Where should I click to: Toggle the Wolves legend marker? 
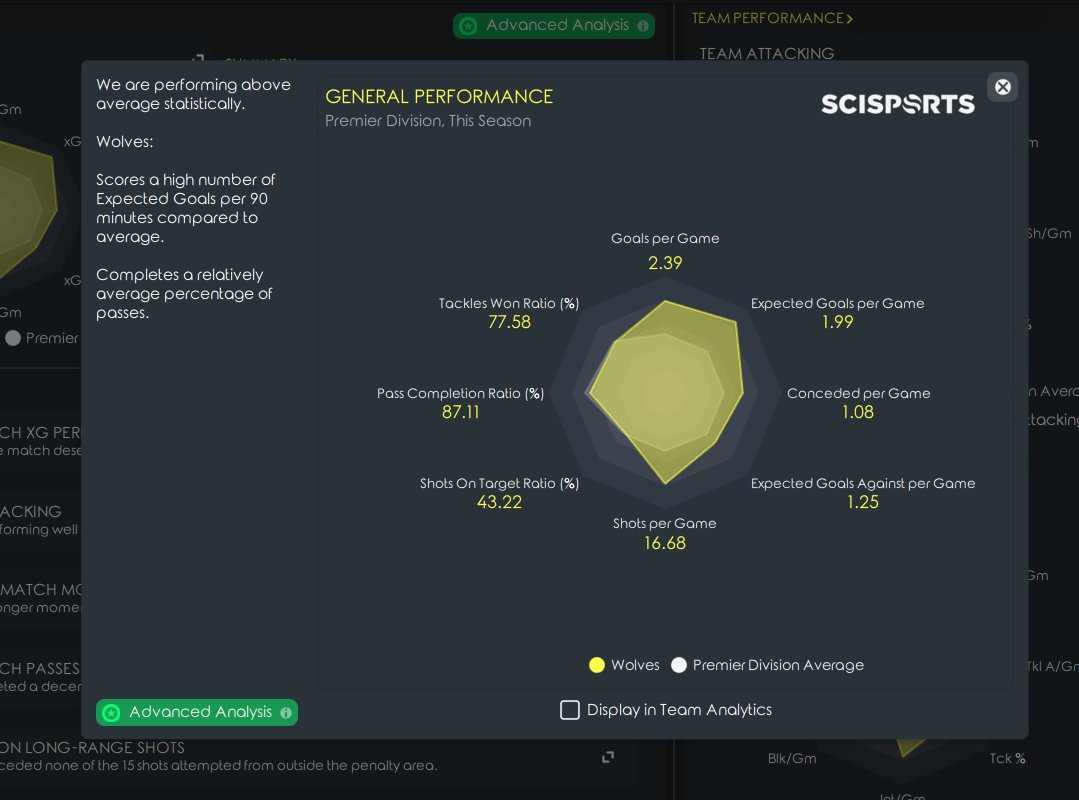597,665
